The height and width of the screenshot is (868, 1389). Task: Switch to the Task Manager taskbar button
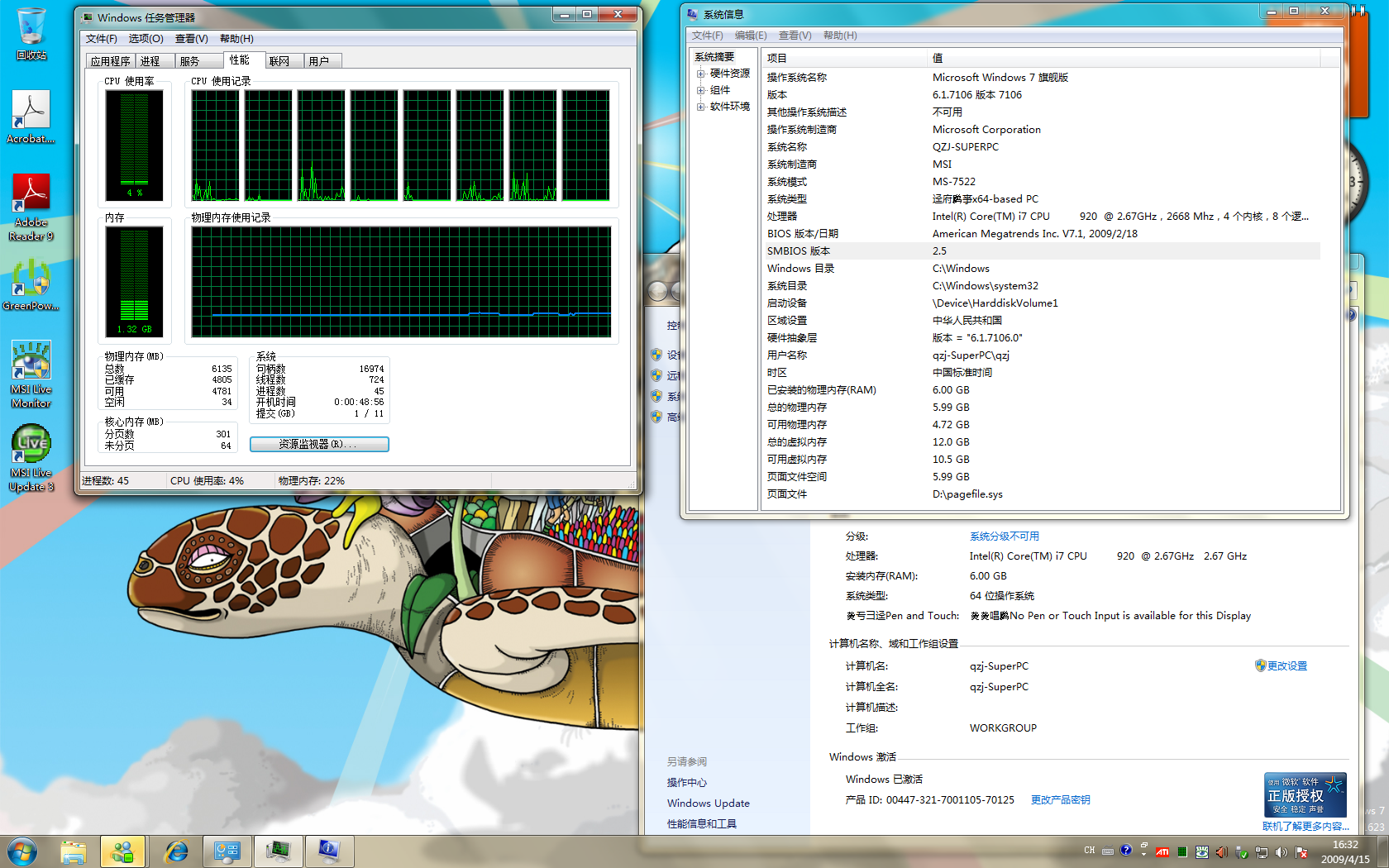pos(278,851)
